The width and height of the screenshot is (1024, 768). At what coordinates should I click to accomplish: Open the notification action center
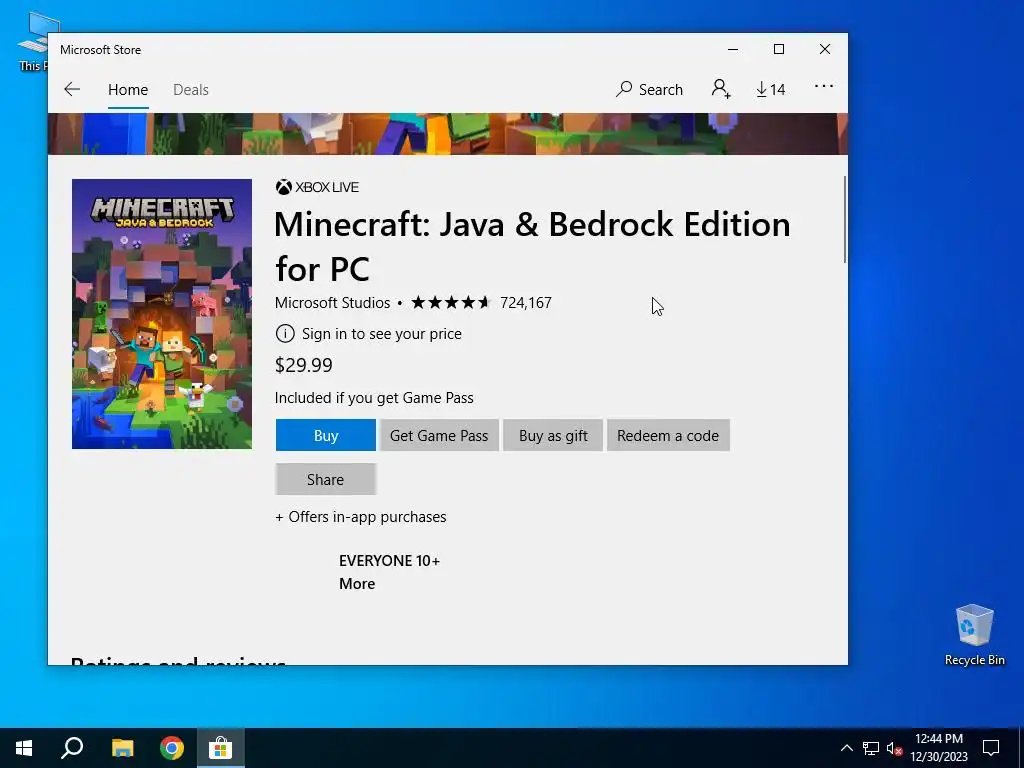[x=991, y=748]
